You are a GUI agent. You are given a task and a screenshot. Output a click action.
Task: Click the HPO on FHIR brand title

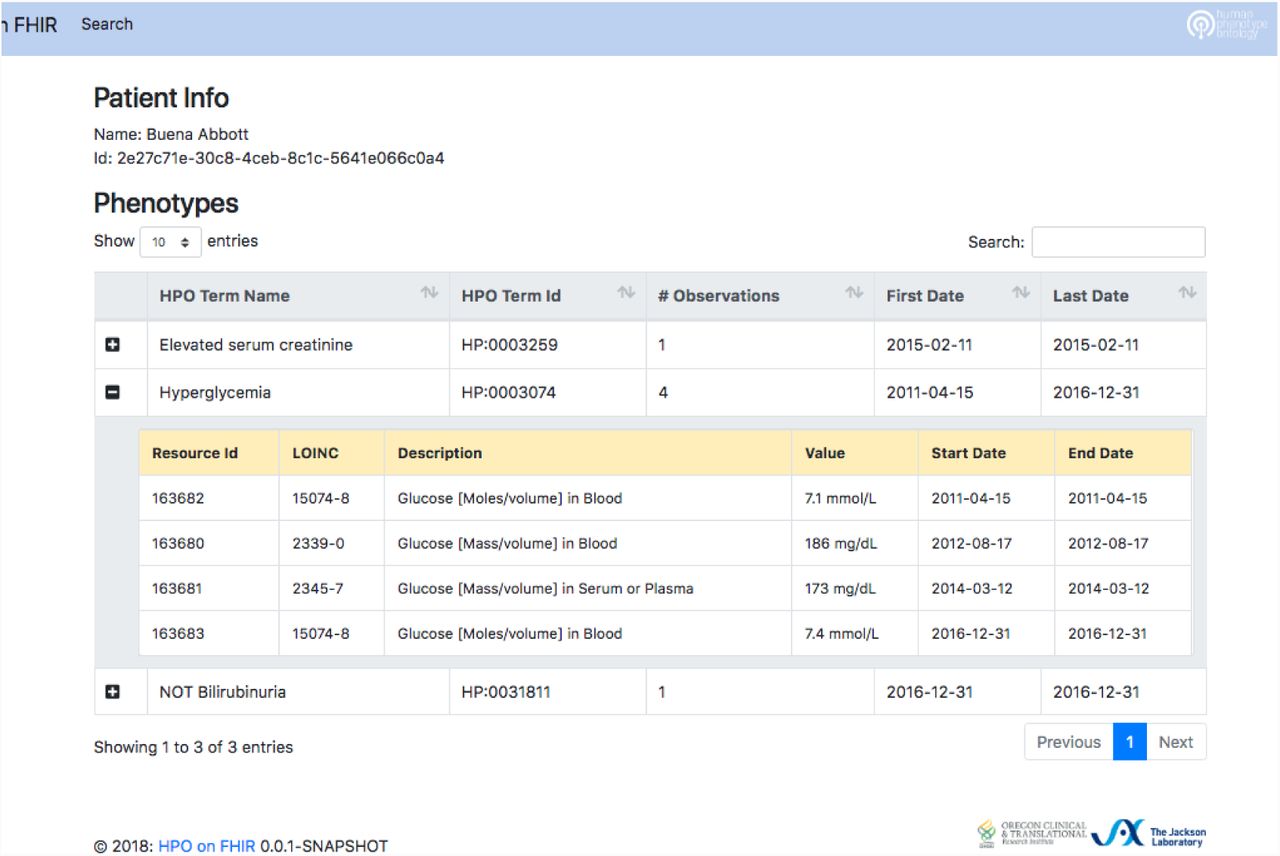pyautogui.click(x=29, y=25)
